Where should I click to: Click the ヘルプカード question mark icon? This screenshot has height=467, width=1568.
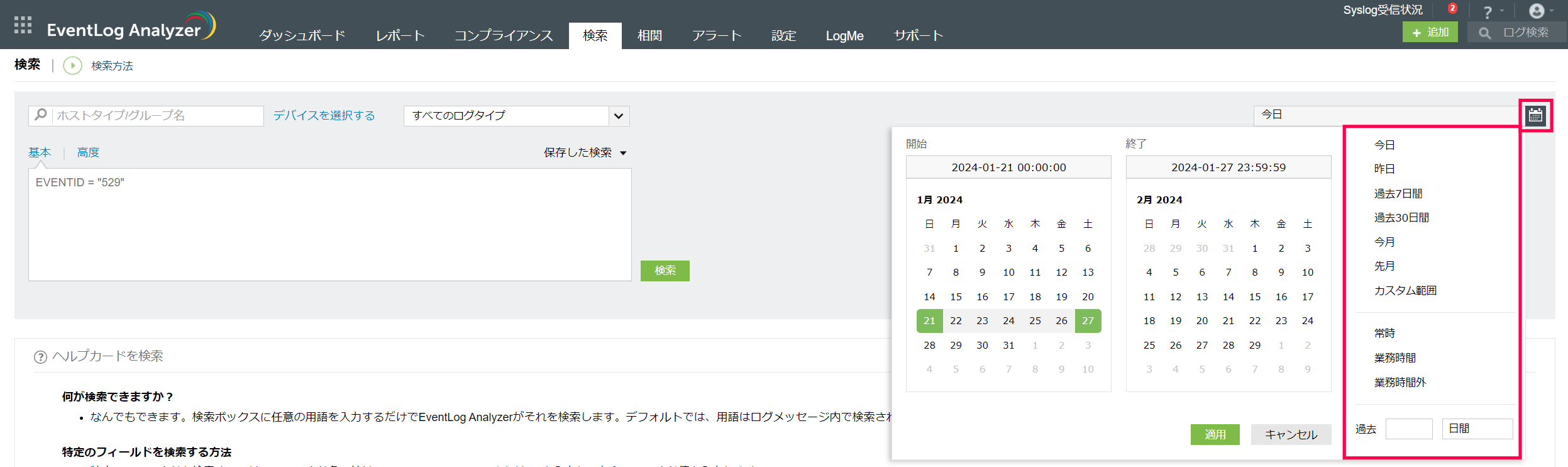pos(40,357)
